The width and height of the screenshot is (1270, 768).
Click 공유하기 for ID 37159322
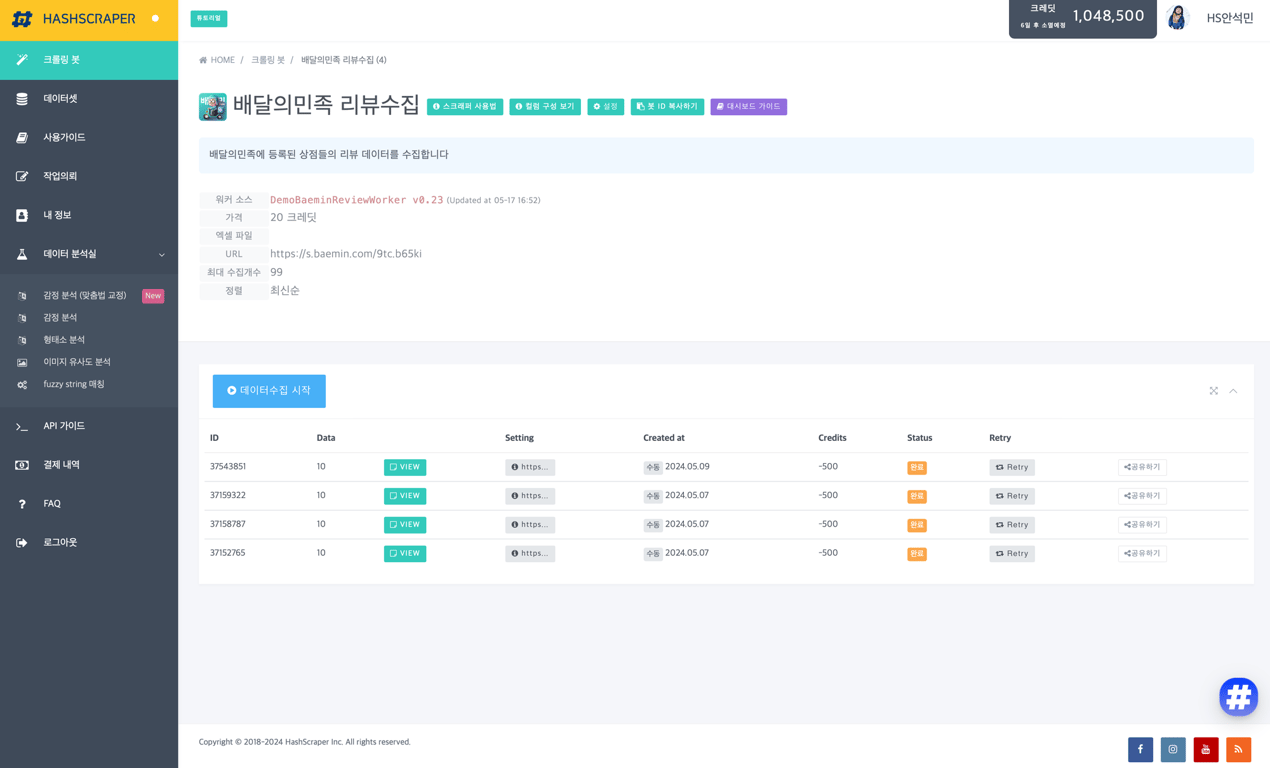click(1142, 496)
